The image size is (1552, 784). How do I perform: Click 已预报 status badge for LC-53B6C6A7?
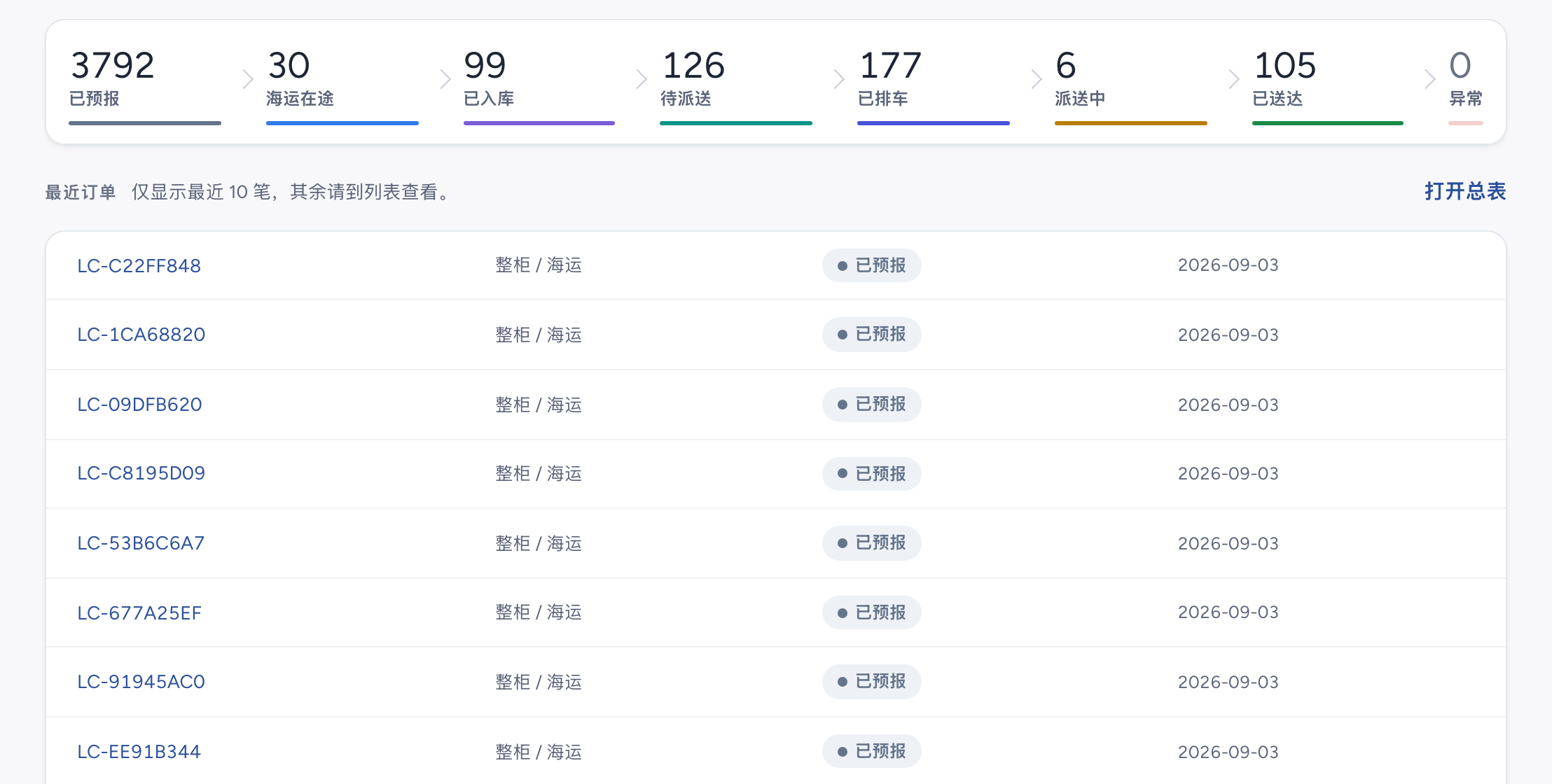871,542
